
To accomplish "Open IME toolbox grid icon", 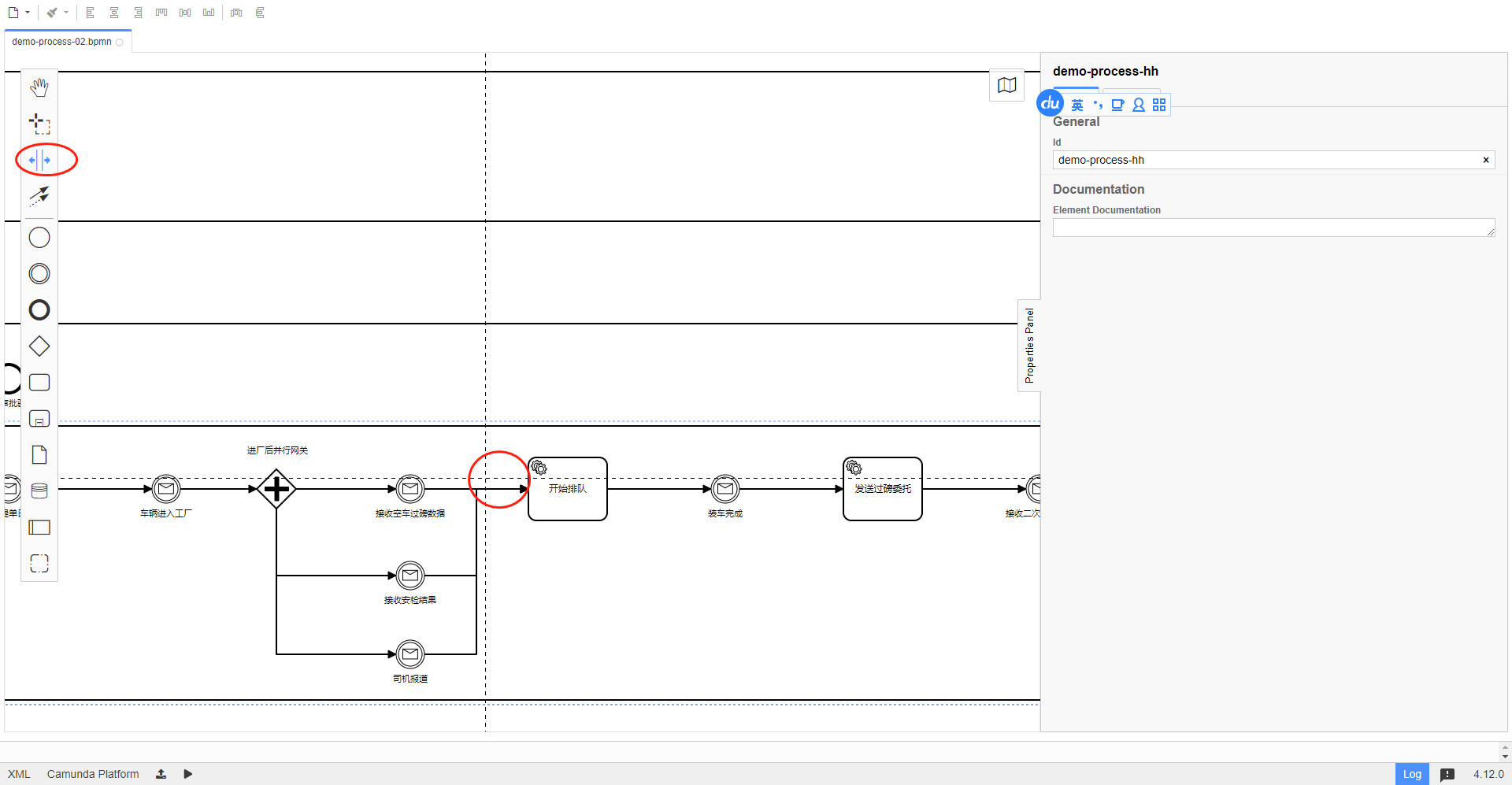I will click(1159, 105).
